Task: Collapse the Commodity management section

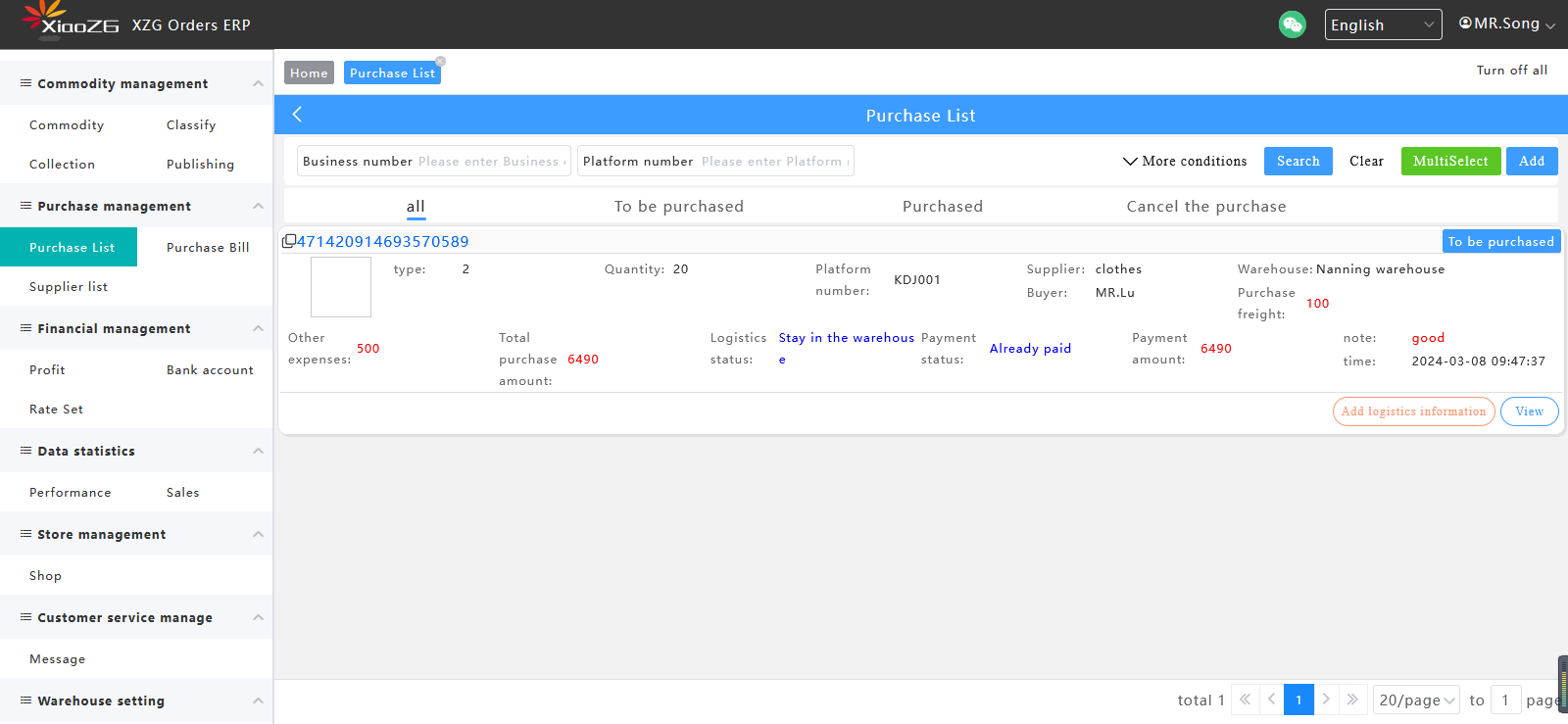Action: pyautogui.click(x=258, y=83)
